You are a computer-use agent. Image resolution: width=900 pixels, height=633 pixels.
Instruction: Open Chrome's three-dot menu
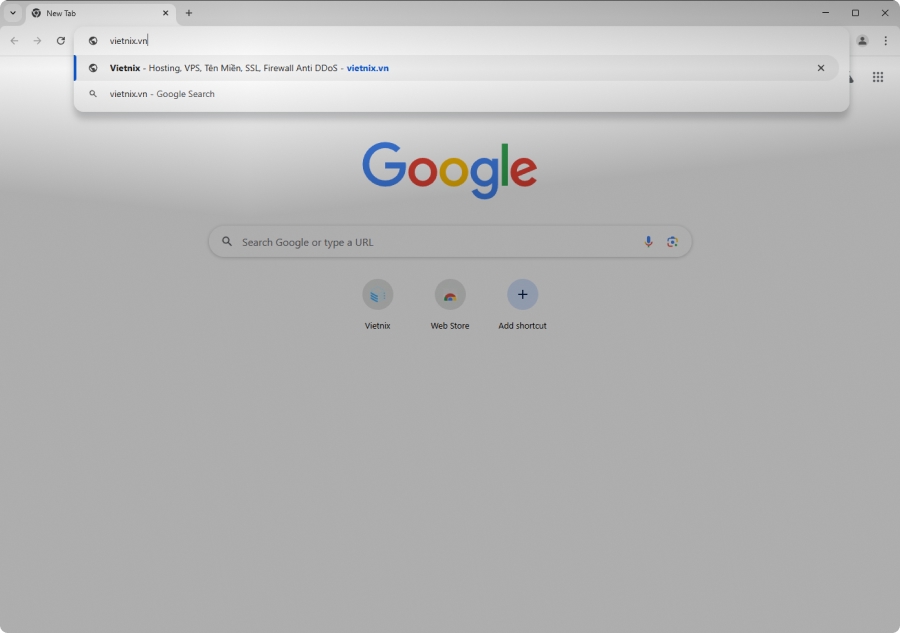(x=885, y=41)
